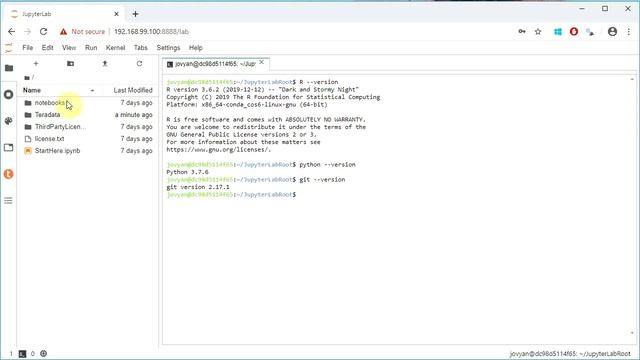Image resolution: width=640 pixels, height=360 pixels.
Task: Click the Windows-logo extension icon
Action: click(x=558, y=31)
